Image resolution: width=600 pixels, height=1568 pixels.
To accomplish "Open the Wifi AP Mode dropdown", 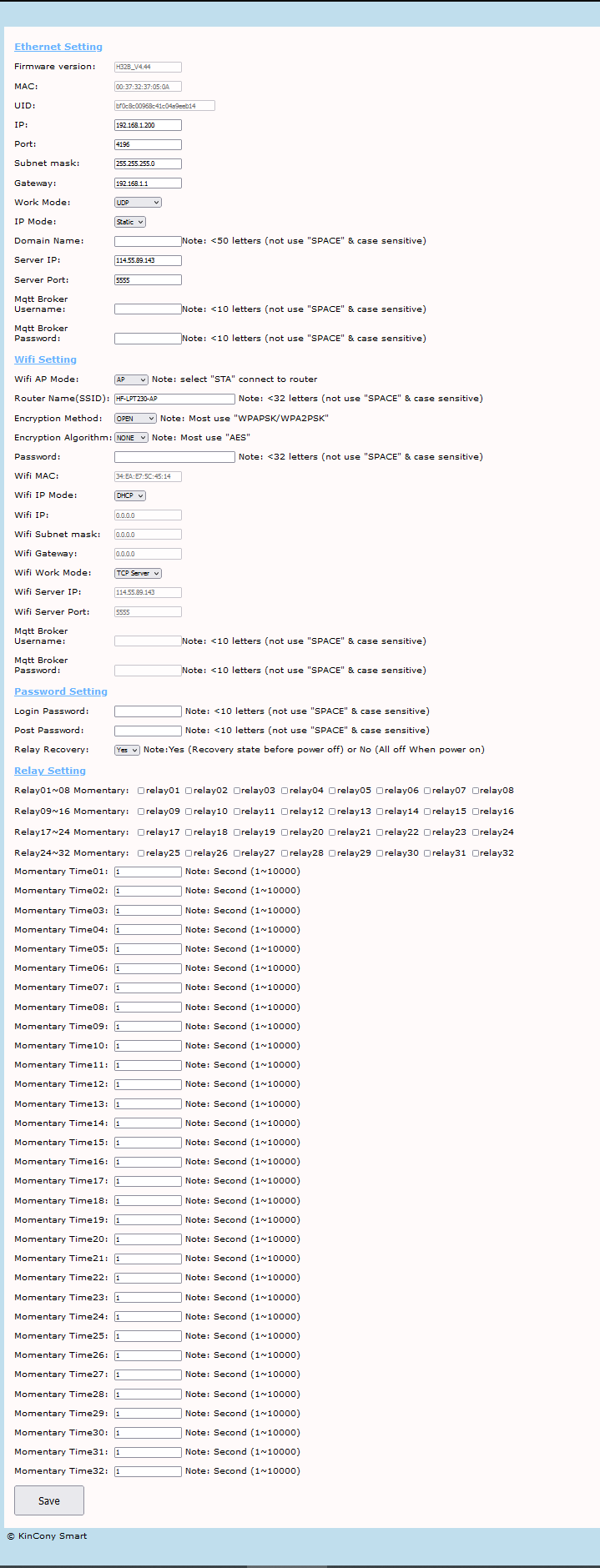I will (x=131, y=379).
